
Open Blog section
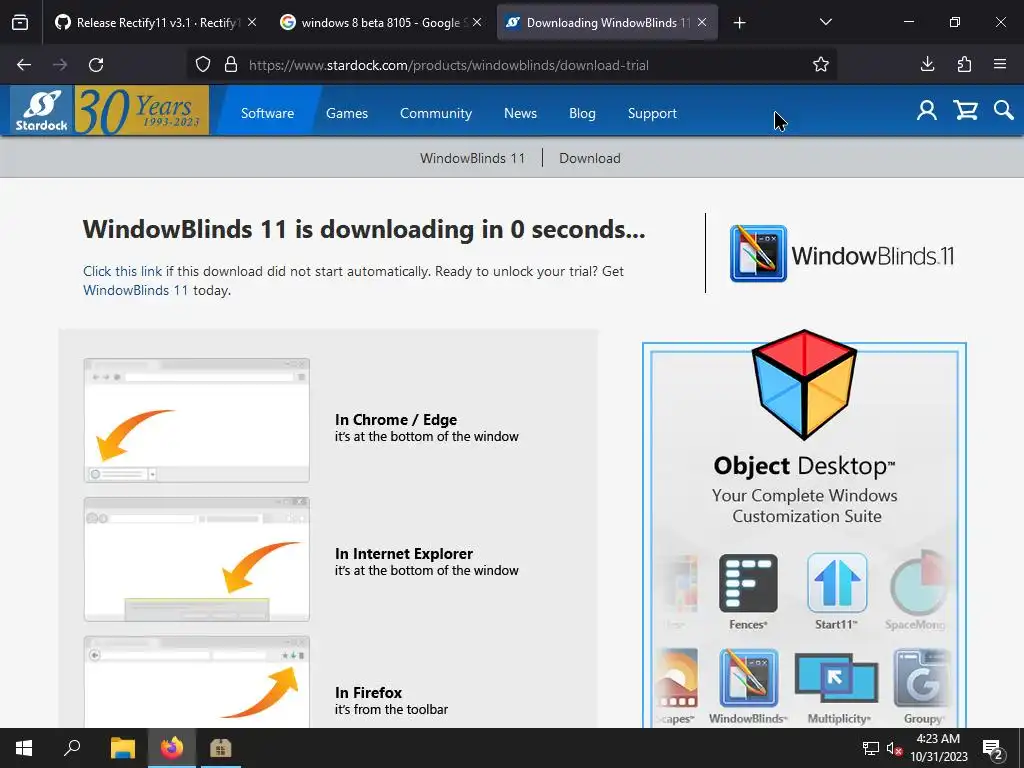(x=582, y=113)
